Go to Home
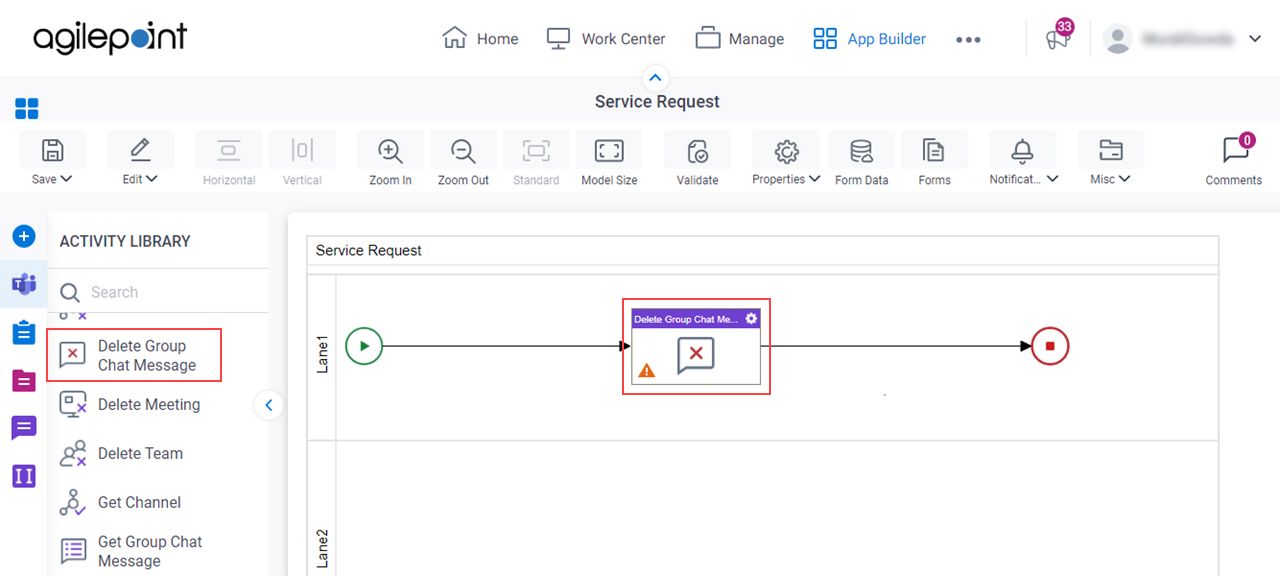This screenshot has width=1280, height=576. pyautogui.click(x=480, y=38)
